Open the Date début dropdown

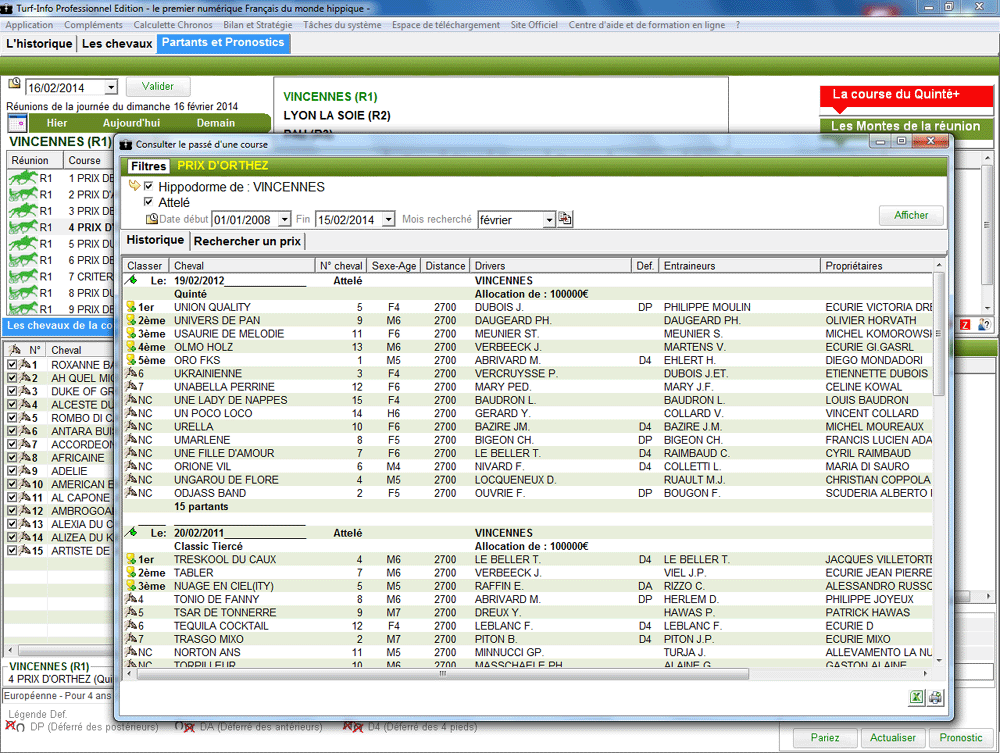(x=285, y=219)
